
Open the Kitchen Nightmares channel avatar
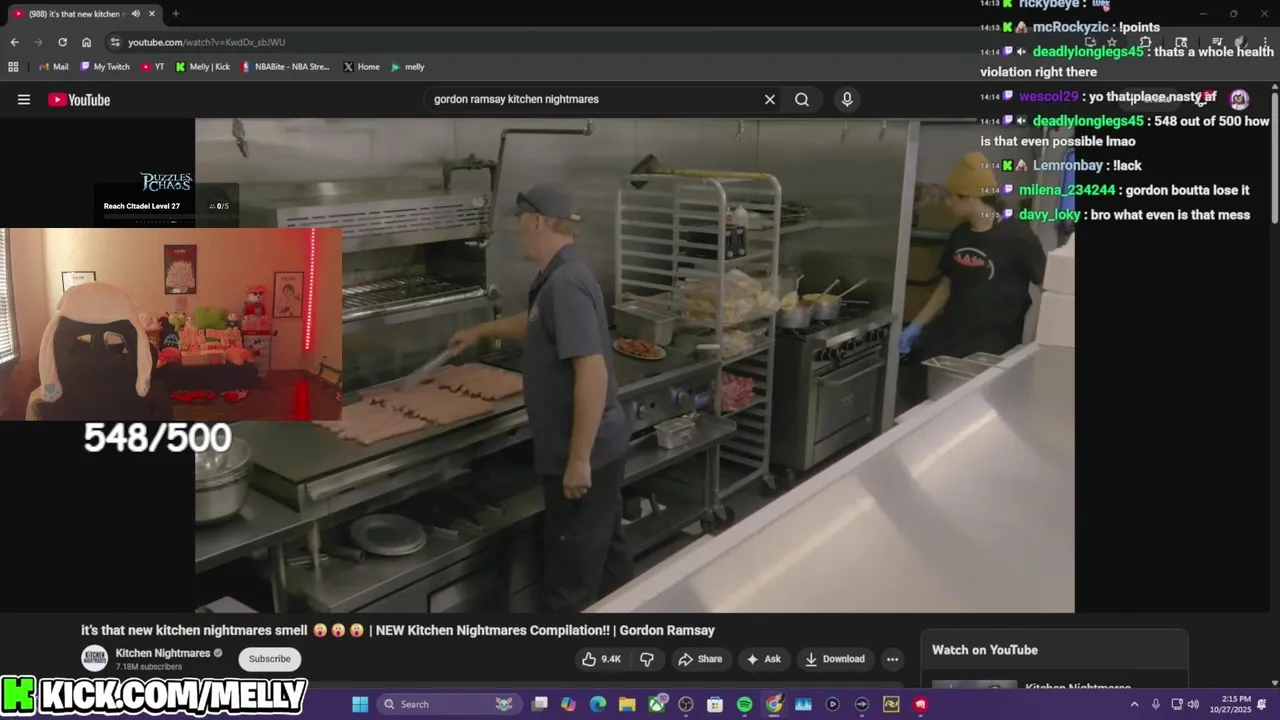point(94,659)
